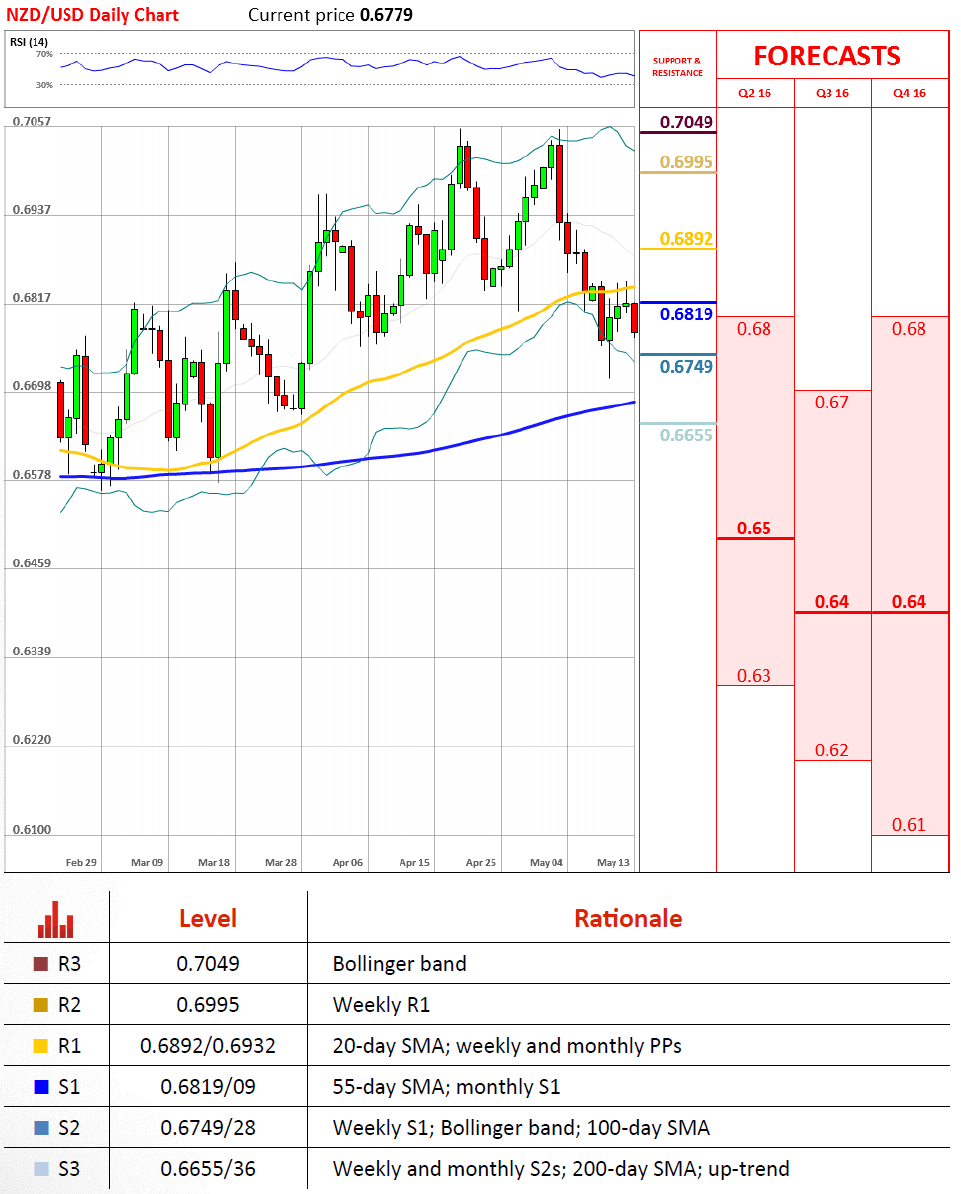The image size is (961, 1194).
Task: Click the RSI 70% level label
Action: coord(44,54)
